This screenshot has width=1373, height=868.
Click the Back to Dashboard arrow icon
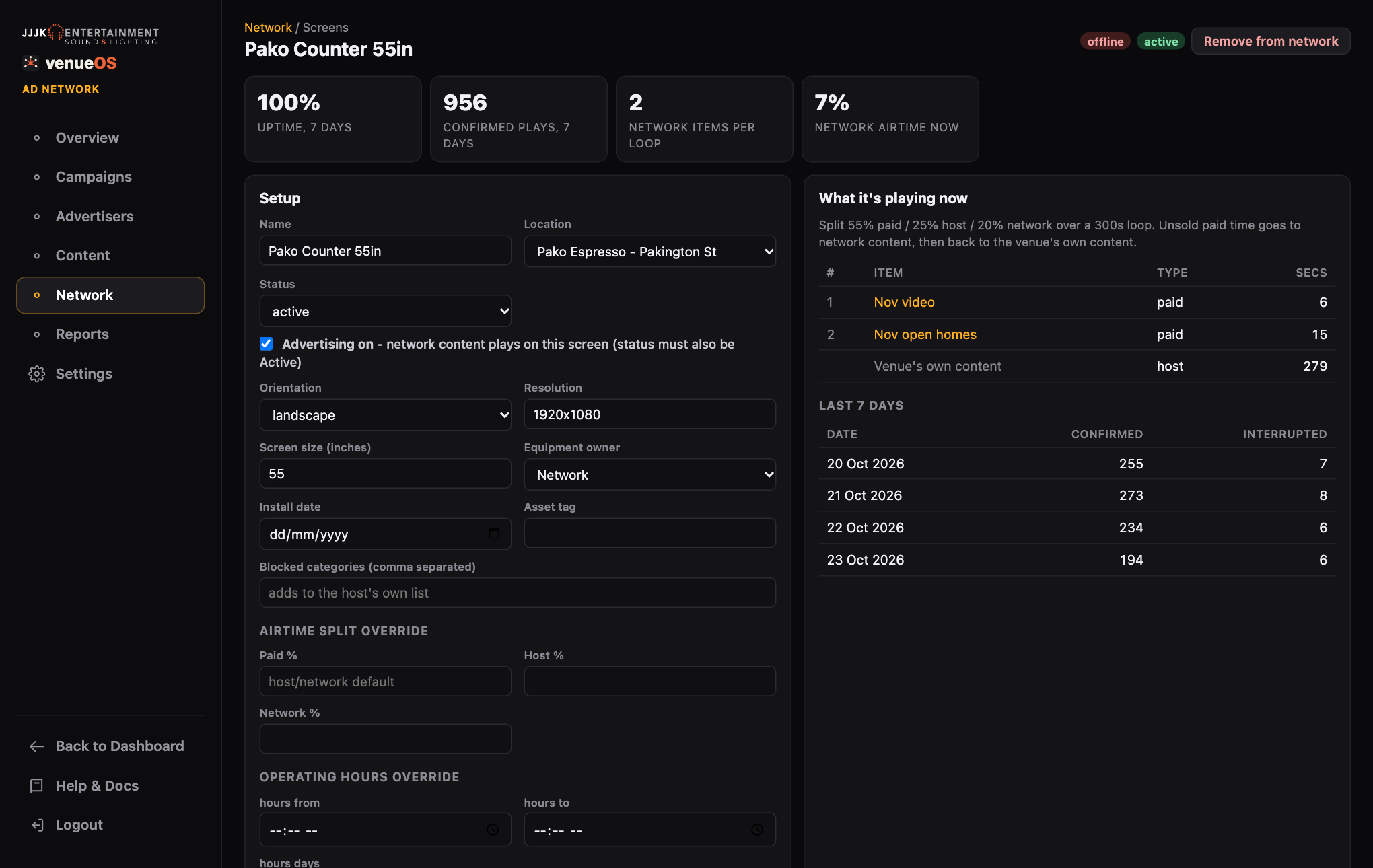(x=36, y=746)
